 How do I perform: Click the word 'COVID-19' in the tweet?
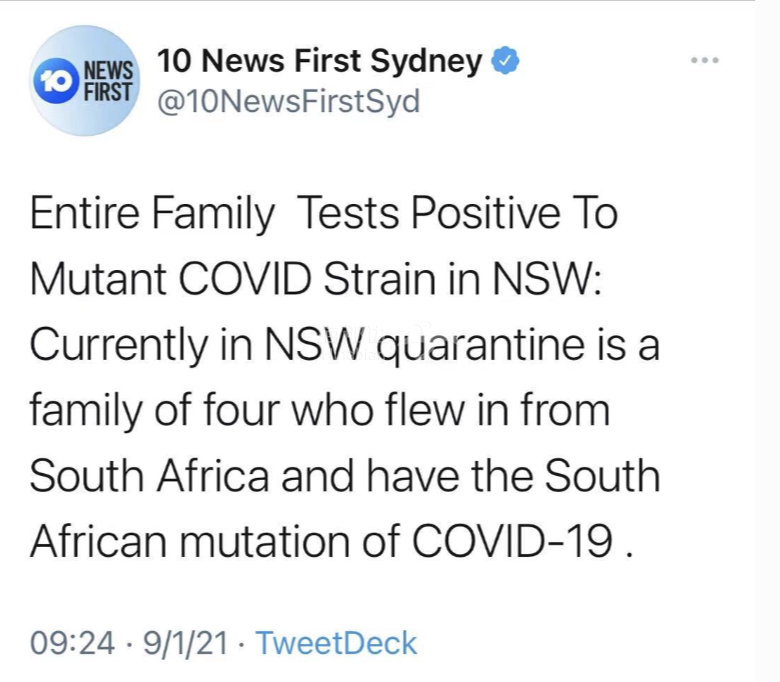point(513,541)
